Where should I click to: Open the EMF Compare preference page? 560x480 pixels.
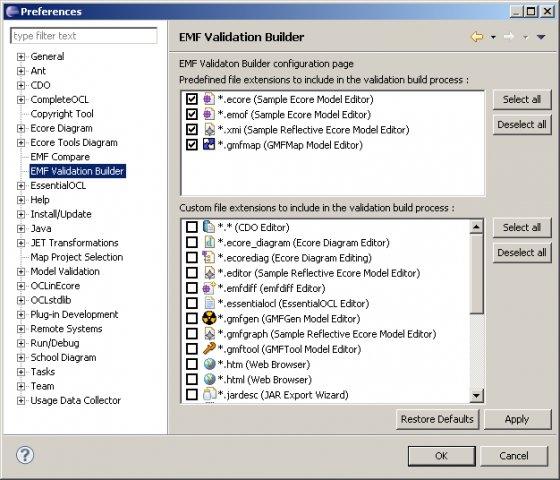(x=60, y=157)
